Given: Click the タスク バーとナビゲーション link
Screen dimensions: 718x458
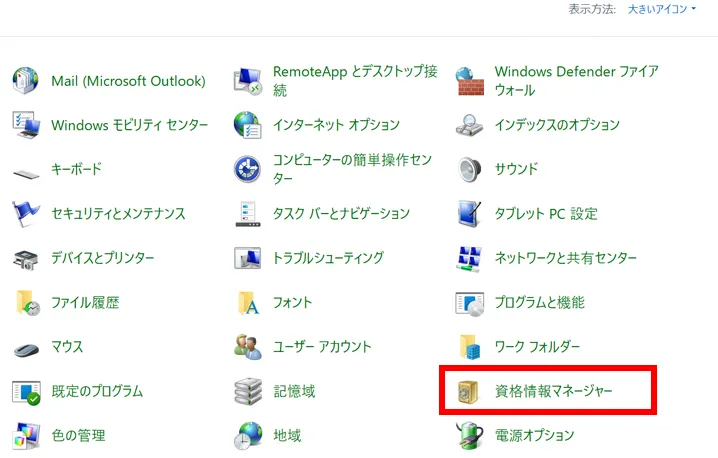Looking at the screenshot, I should 341,214.
